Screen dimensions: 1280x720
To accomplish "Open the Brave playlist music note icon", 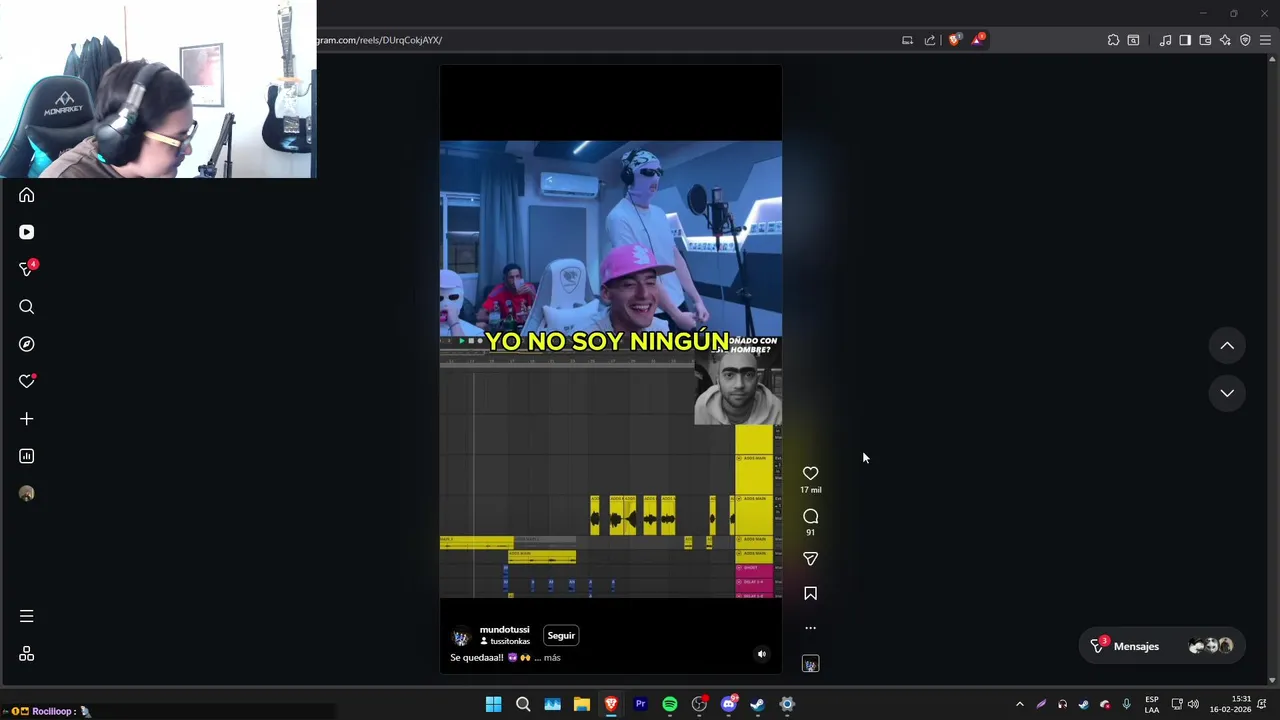I will tap(1165, 40).
